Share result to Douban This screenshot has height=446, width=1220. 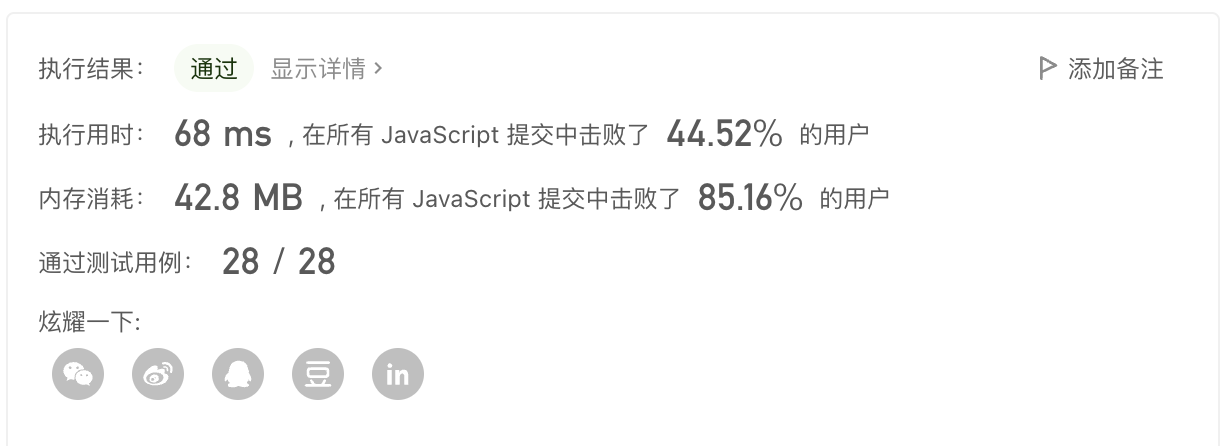point(318,374)
